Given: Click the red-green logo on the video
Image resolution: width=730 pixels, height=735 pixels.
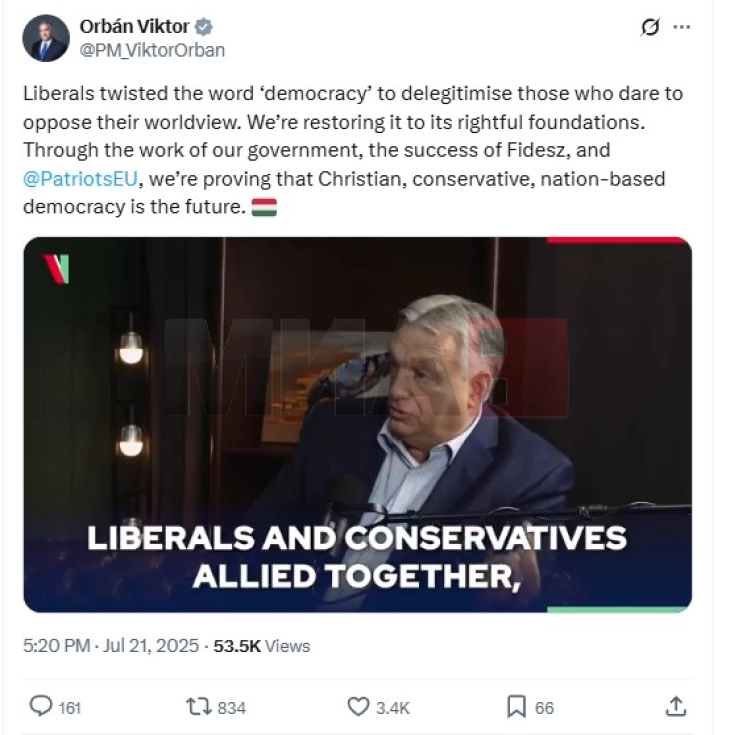Looking at the screenshot, I should point(56,268).
